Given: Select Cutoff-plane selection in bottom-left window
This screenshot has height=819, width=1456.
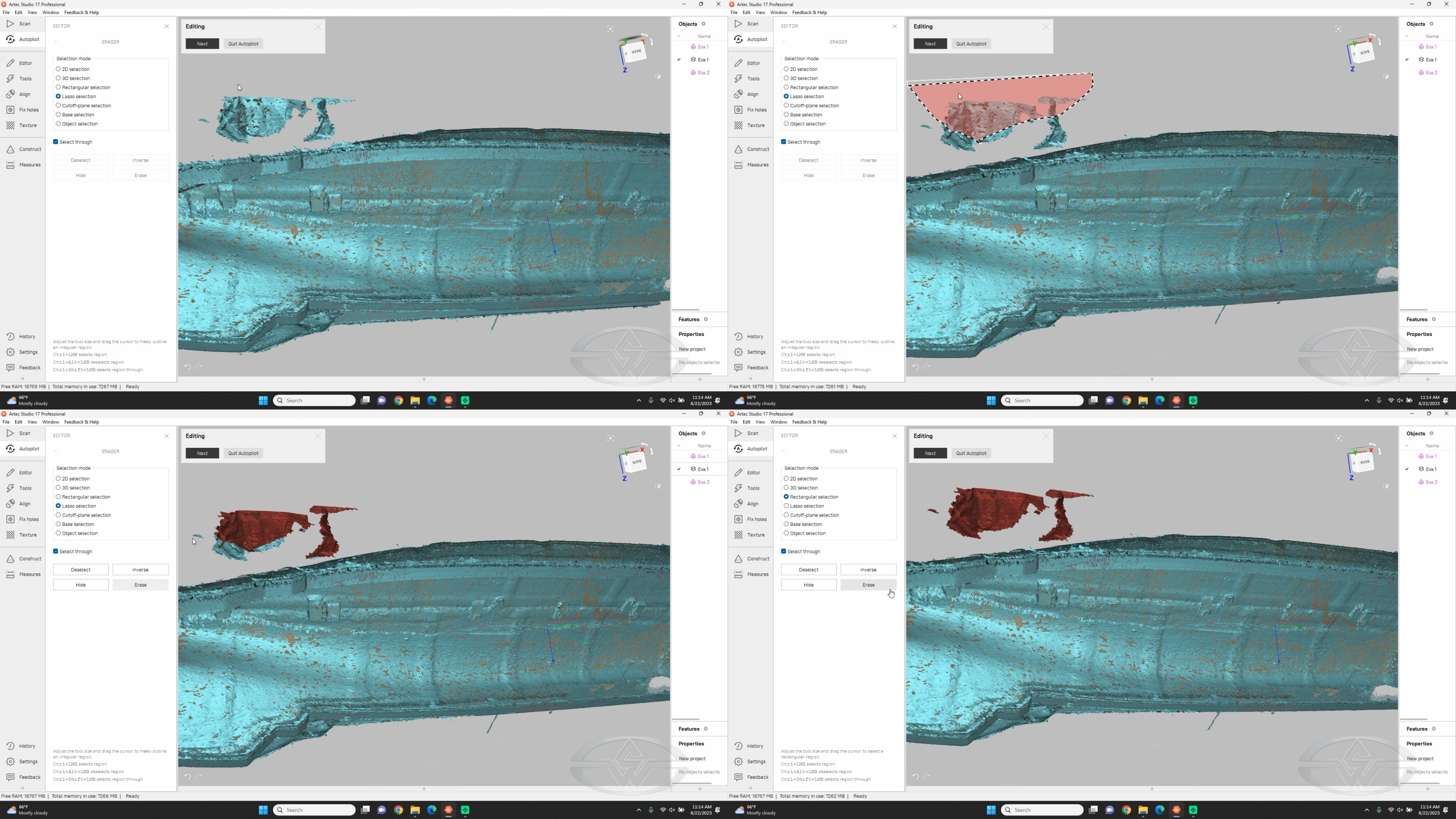Looking at the screenshot, I should pos(83,515).
